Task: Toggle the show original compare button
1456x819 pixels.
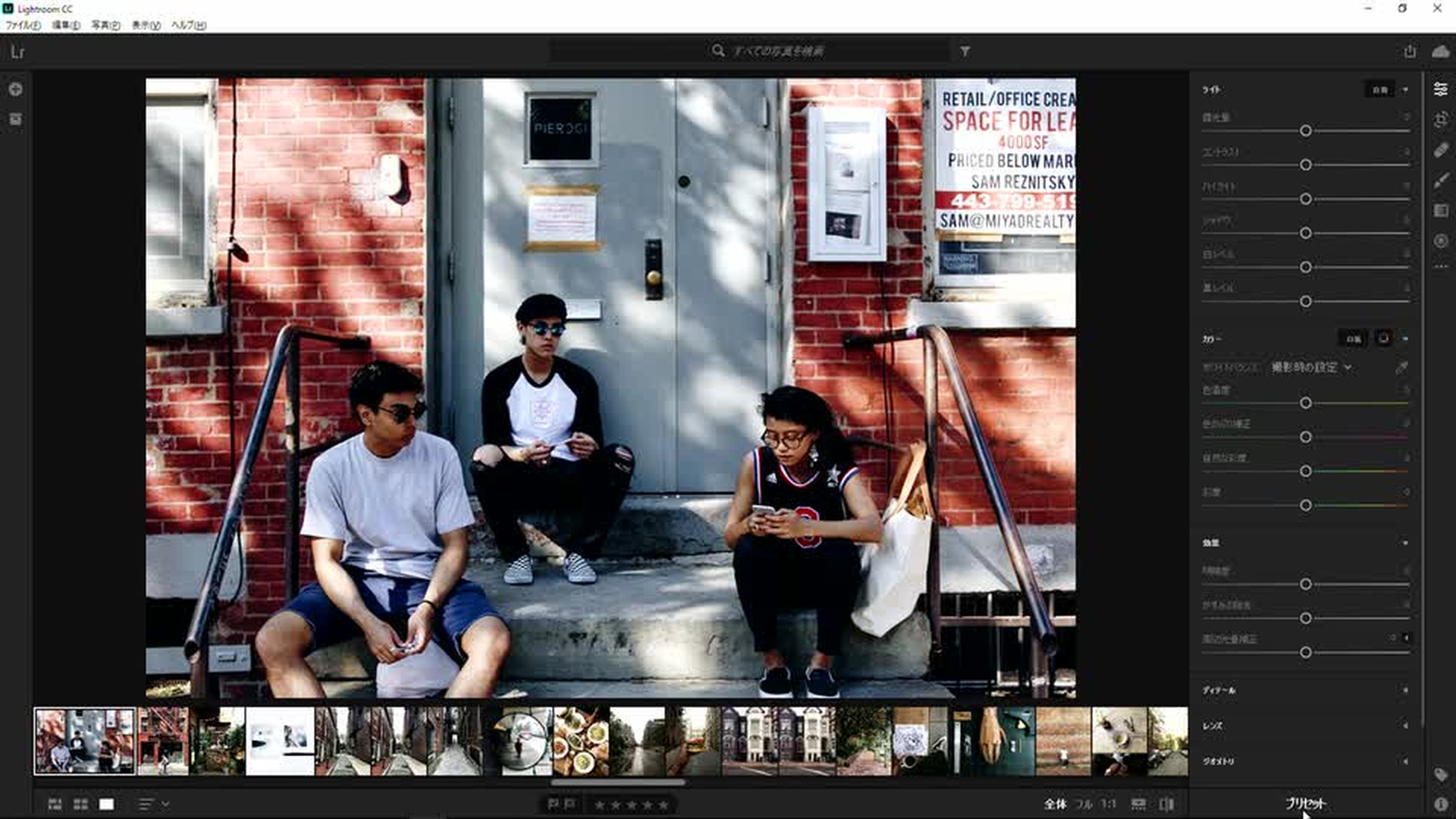Action: coord(1166,804)
